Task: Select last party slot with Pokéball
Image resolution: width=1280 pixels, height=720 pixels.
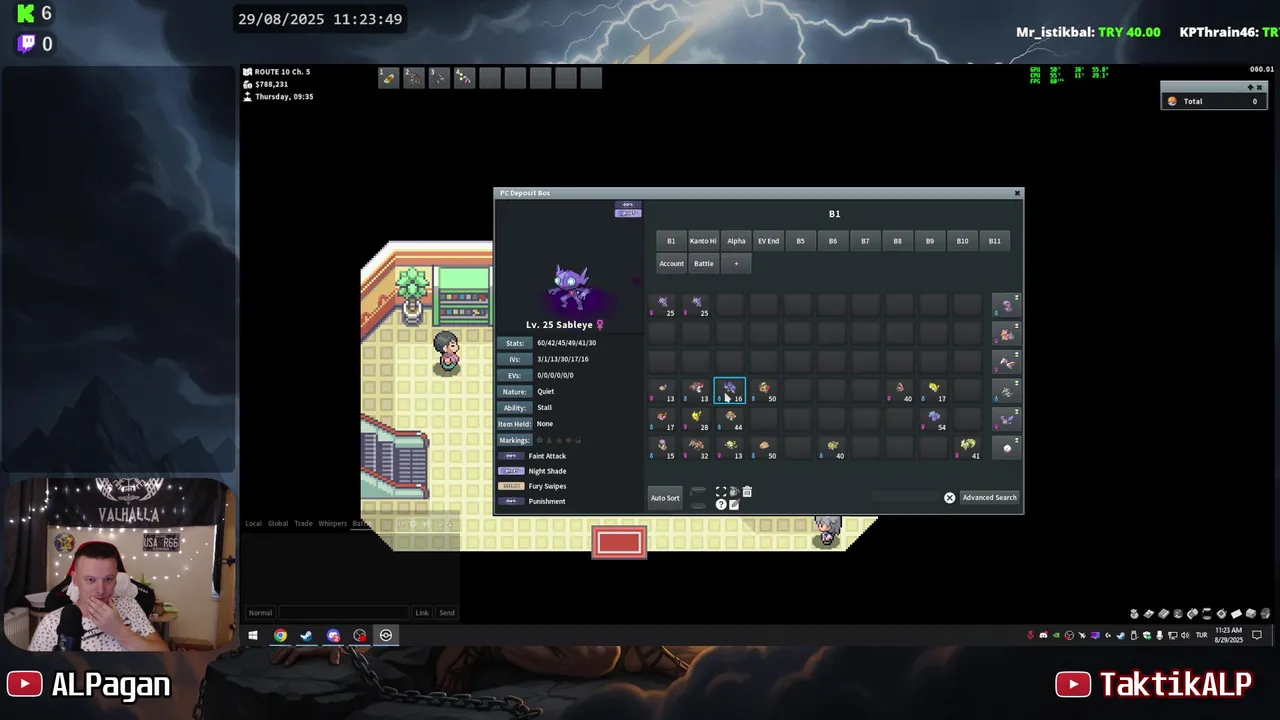Action: tap(1006, 448)
